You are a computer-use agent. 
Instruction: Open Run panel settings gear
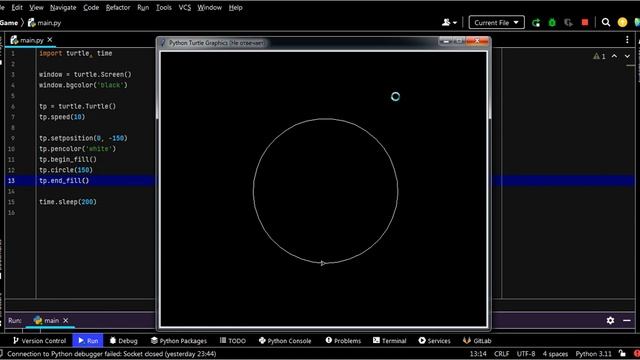[610, 320]
